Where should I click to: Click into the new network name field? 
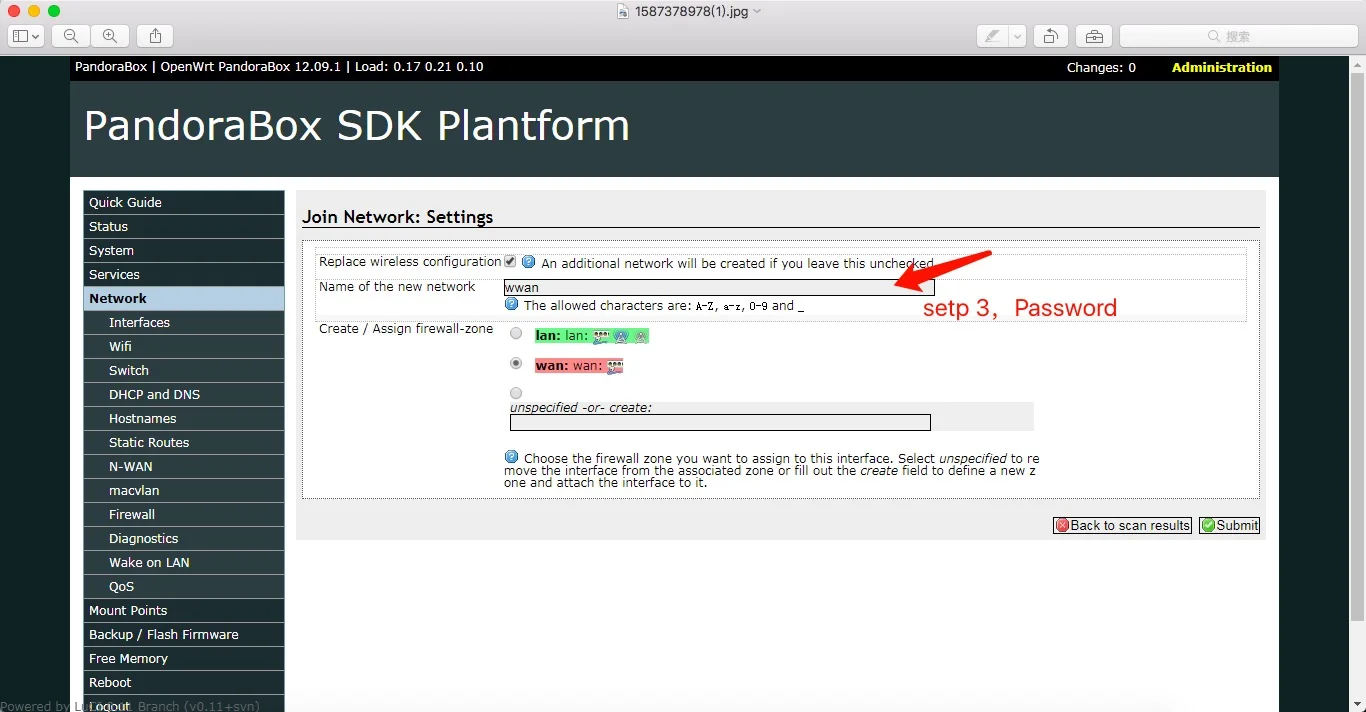[719, 287]
